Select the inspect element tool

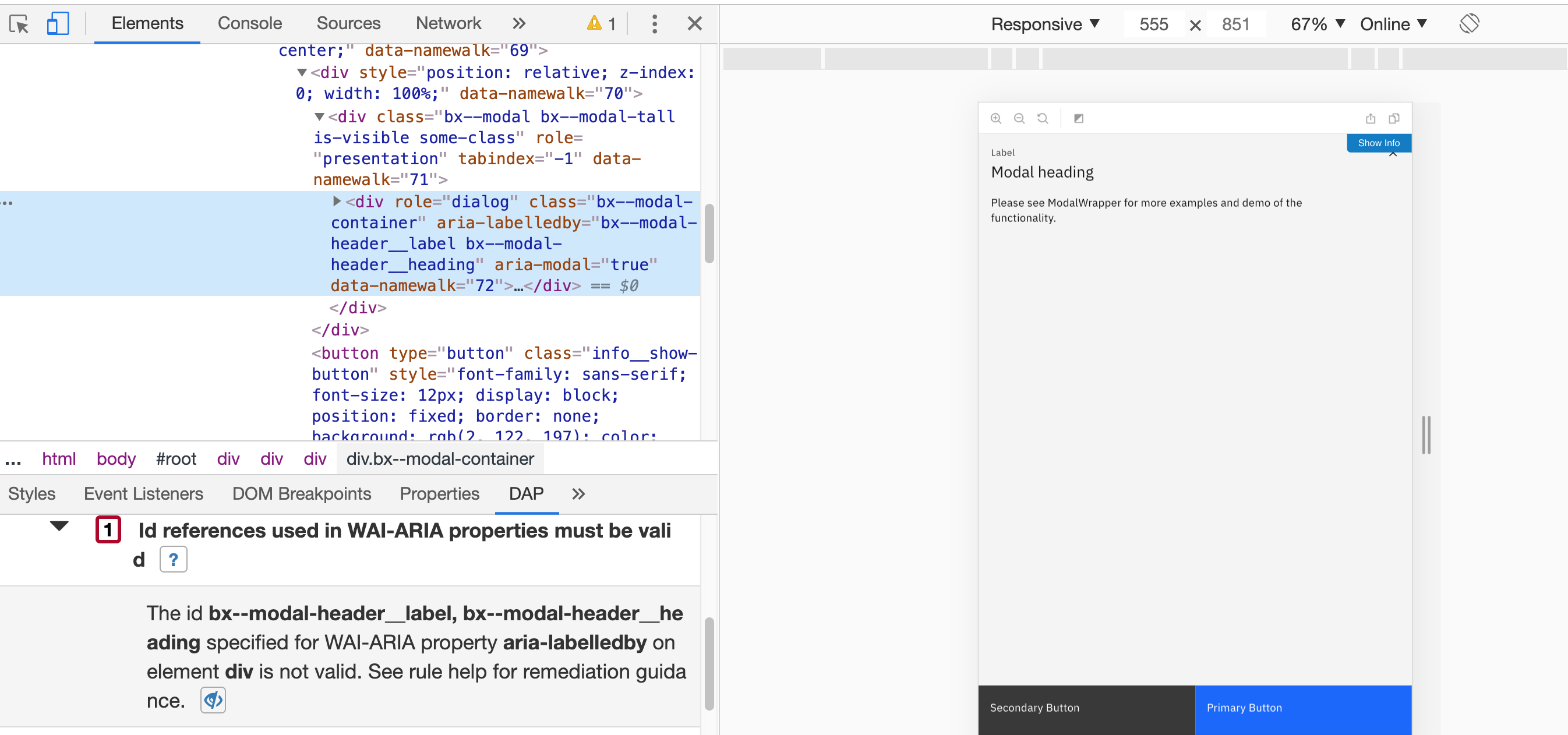tap(19, 23)
